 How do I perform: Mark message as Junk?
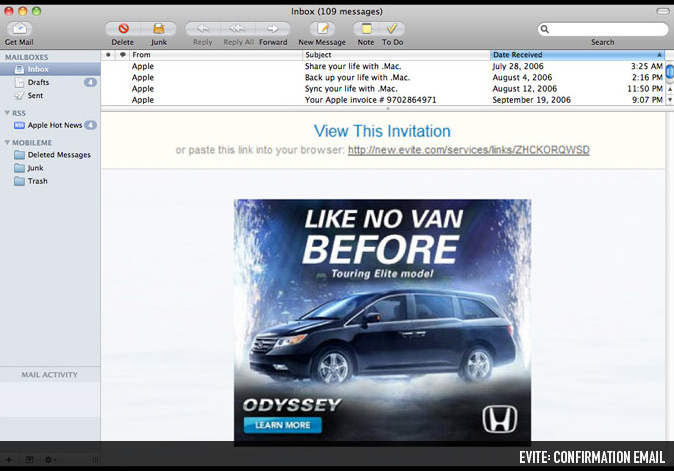159,29
